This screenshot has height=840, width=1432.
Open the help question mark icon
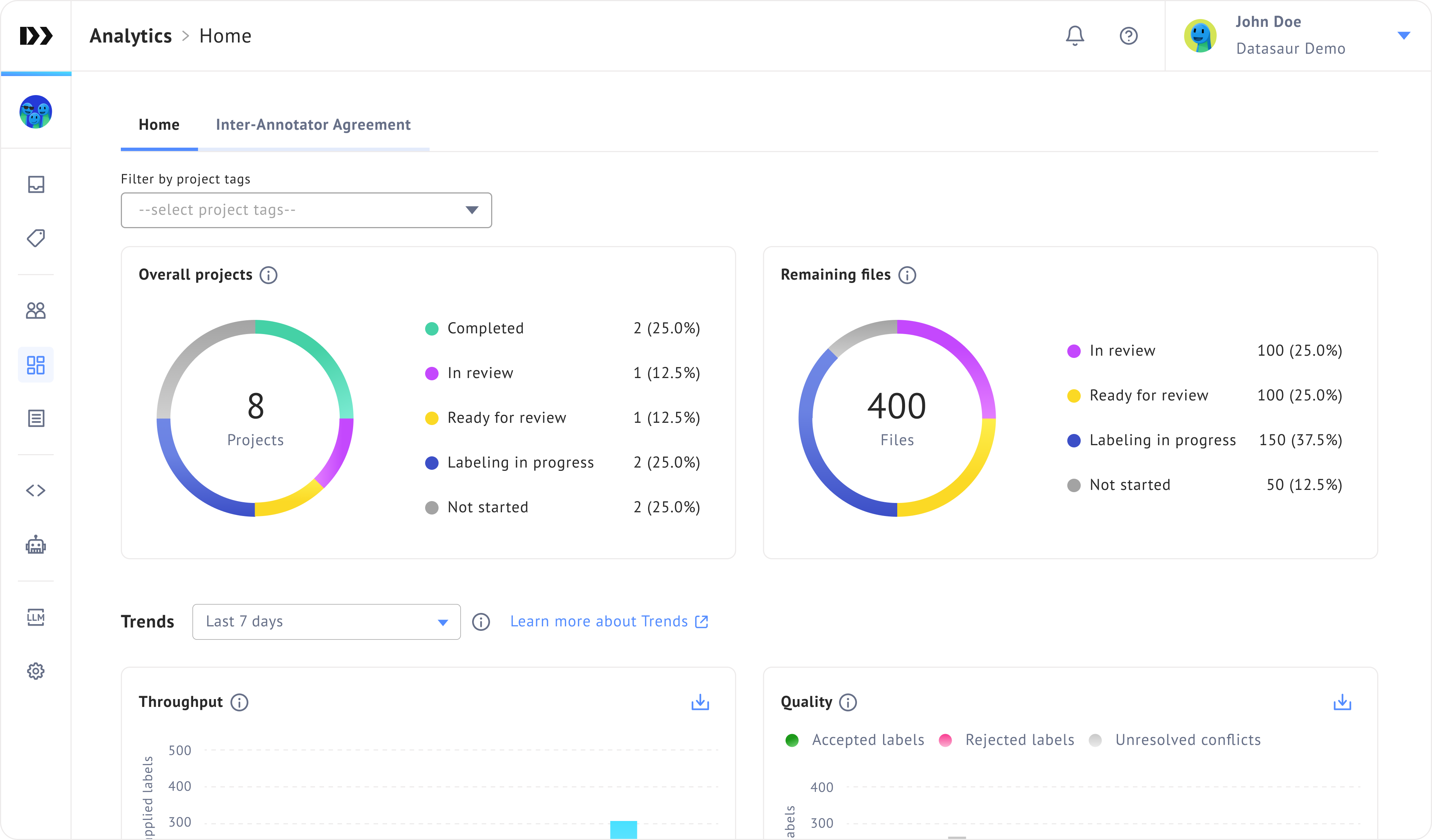point(1128,36)
